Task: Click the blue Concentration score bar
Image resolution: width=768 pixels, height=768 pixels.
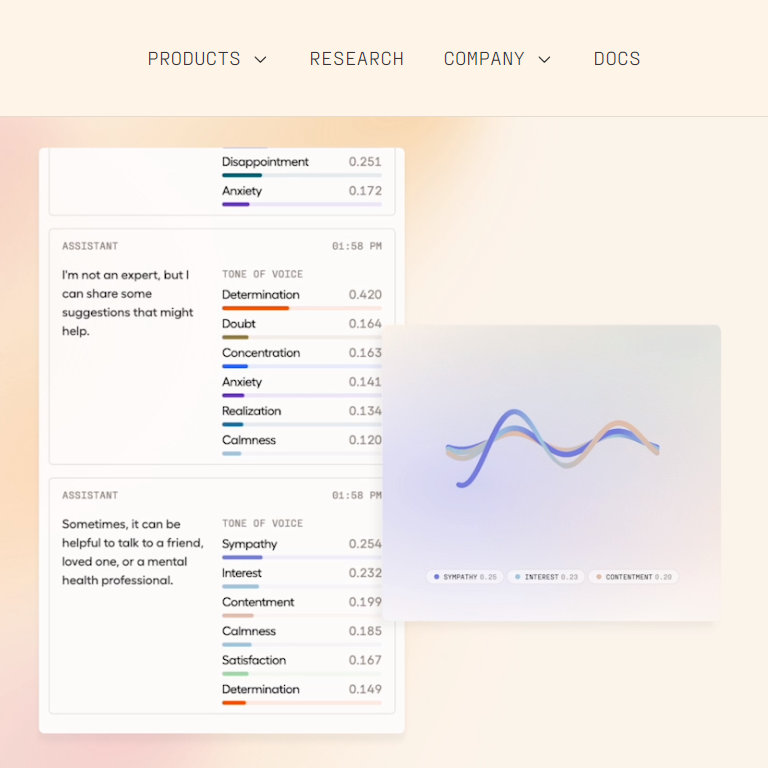Action: tap(302, 366)
